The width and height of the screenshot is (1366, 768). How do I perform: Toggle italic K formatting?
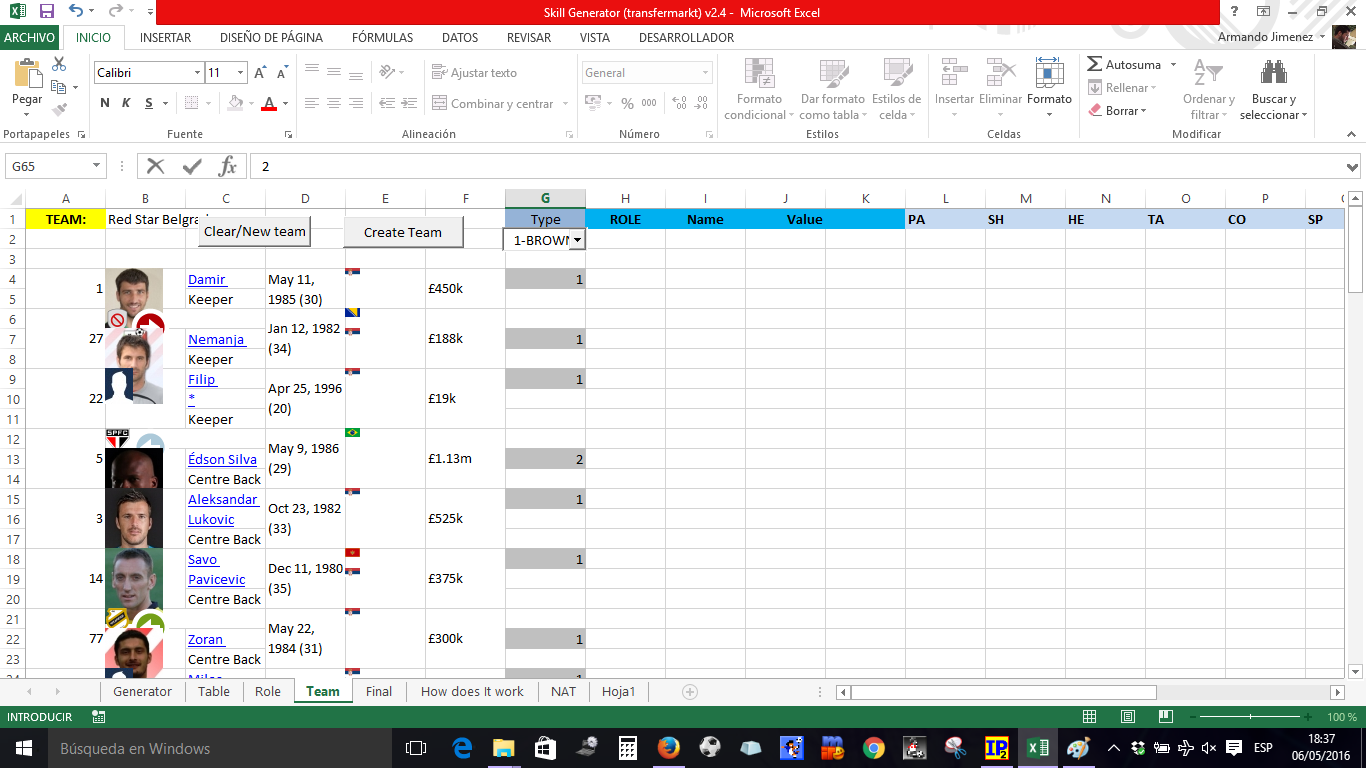[127, 103]
